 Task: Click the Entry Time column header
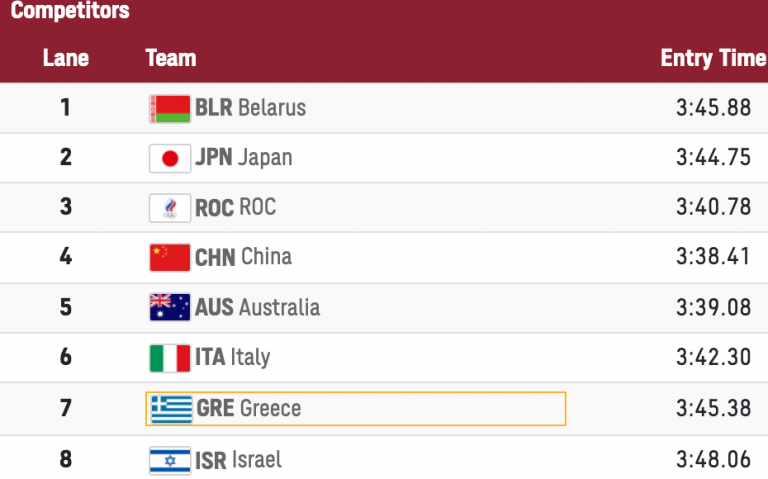[712, 58]
